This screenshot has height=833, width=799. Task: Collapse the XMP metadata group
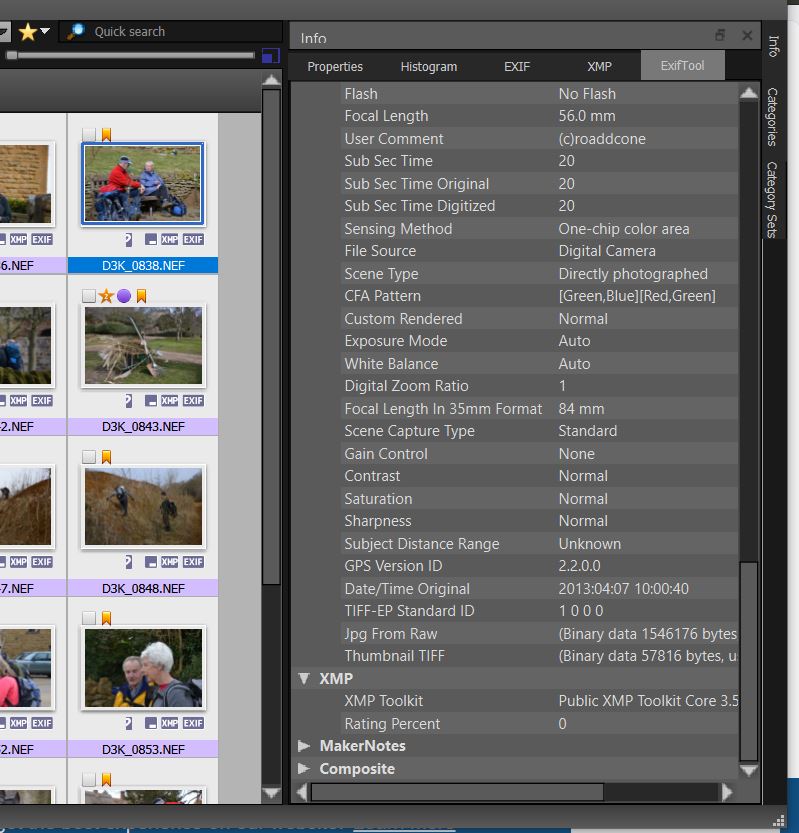[x=304, y=678]
